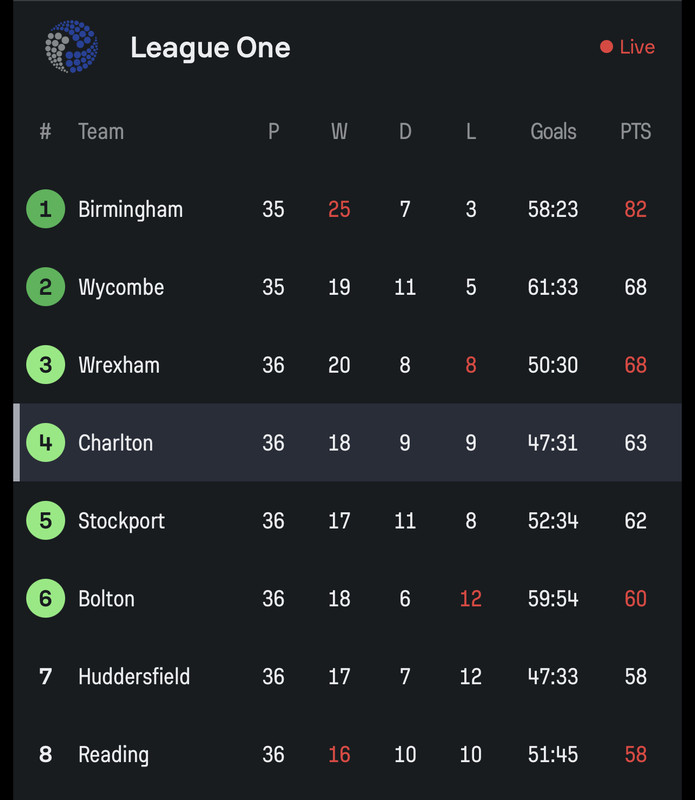Select the Huddersfield team name
The image size is (695, 800).
[x=134, y=677]
